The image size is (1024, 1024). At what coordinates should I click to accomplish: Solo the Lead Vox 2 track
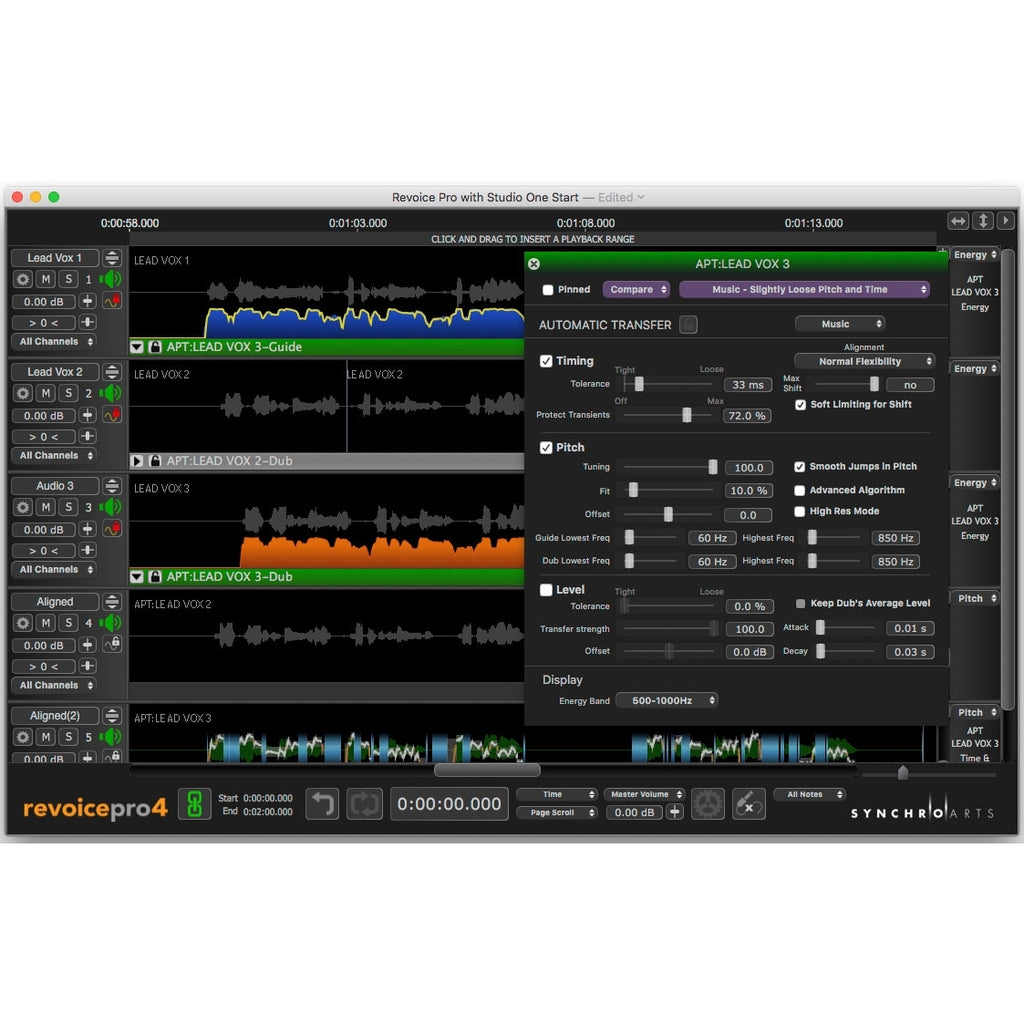click(69, 393)
